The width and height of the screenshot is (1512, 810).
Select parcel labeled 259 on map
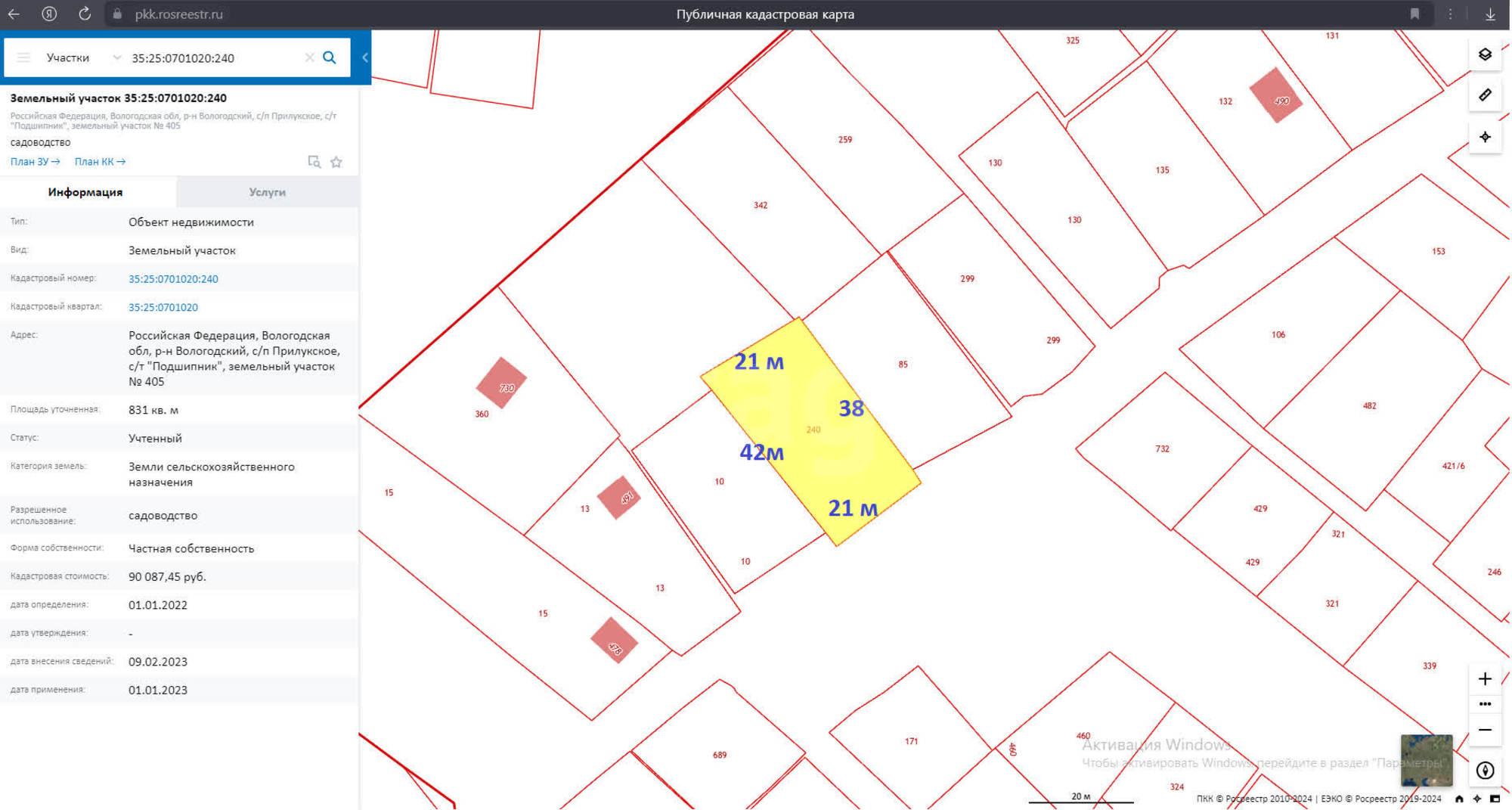(845, 139)
